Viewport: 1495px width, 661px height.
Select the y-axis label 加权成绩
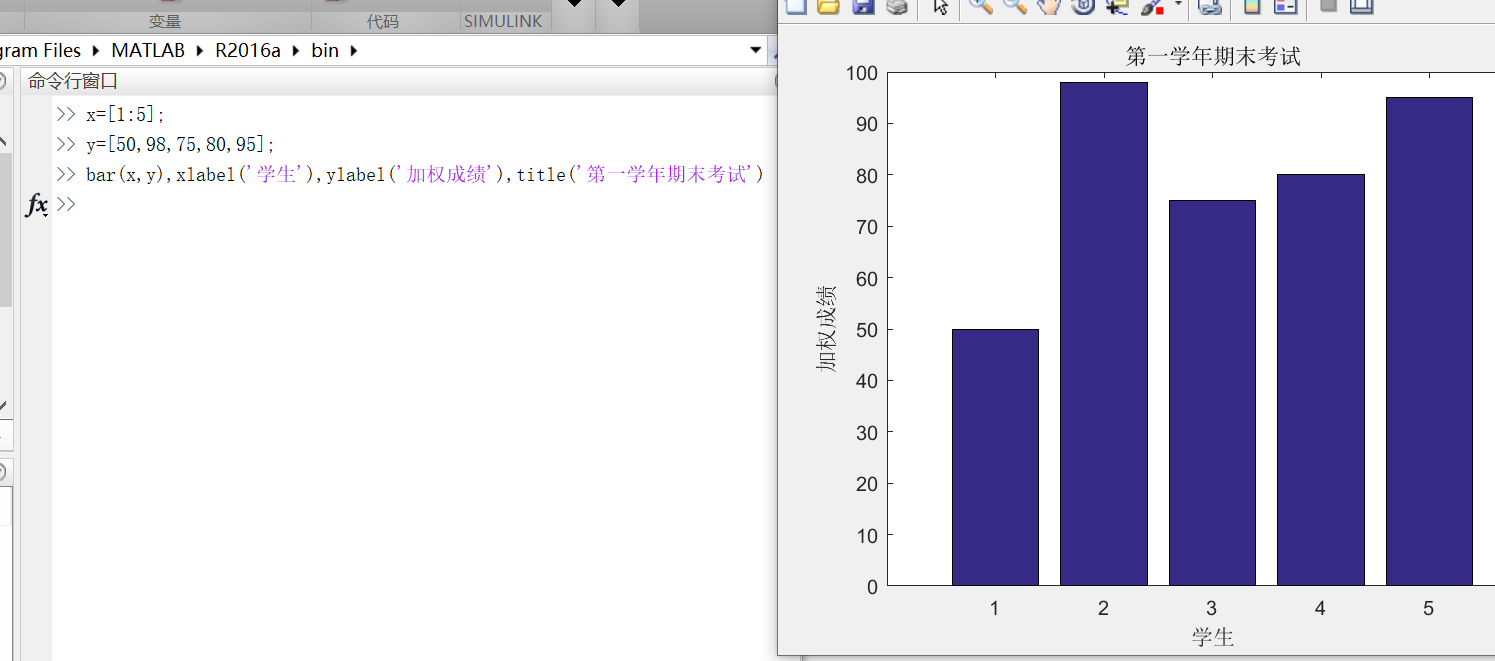(827, 329)
